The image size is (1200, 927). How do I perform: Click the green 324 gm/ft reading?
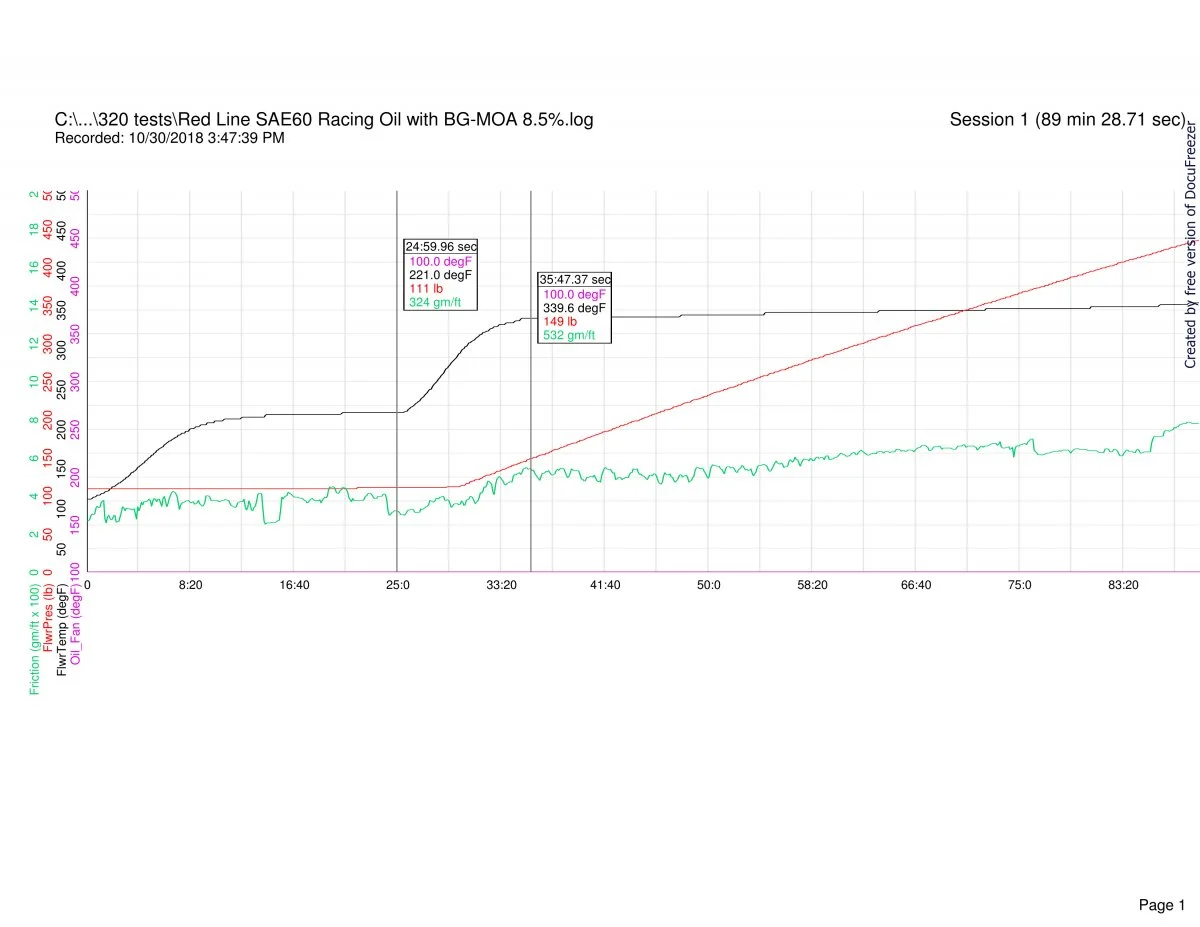coord(435,302)
